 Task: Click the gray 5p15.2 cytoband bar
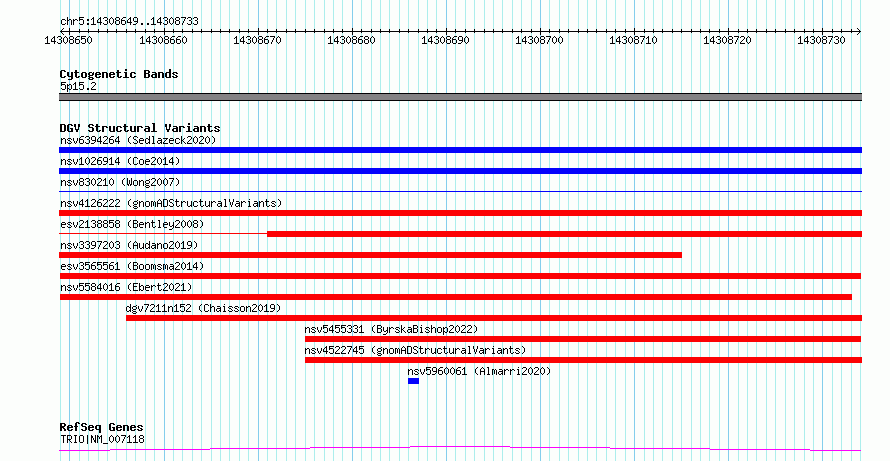[460, 97]
